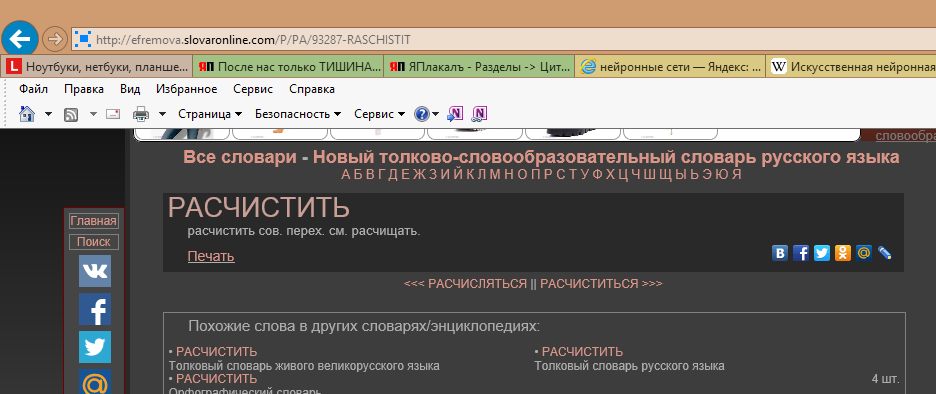Open РАСЧИСТИТЬ in великорусского языка dictionary
936x394 pixels.
tap(217, 352)
